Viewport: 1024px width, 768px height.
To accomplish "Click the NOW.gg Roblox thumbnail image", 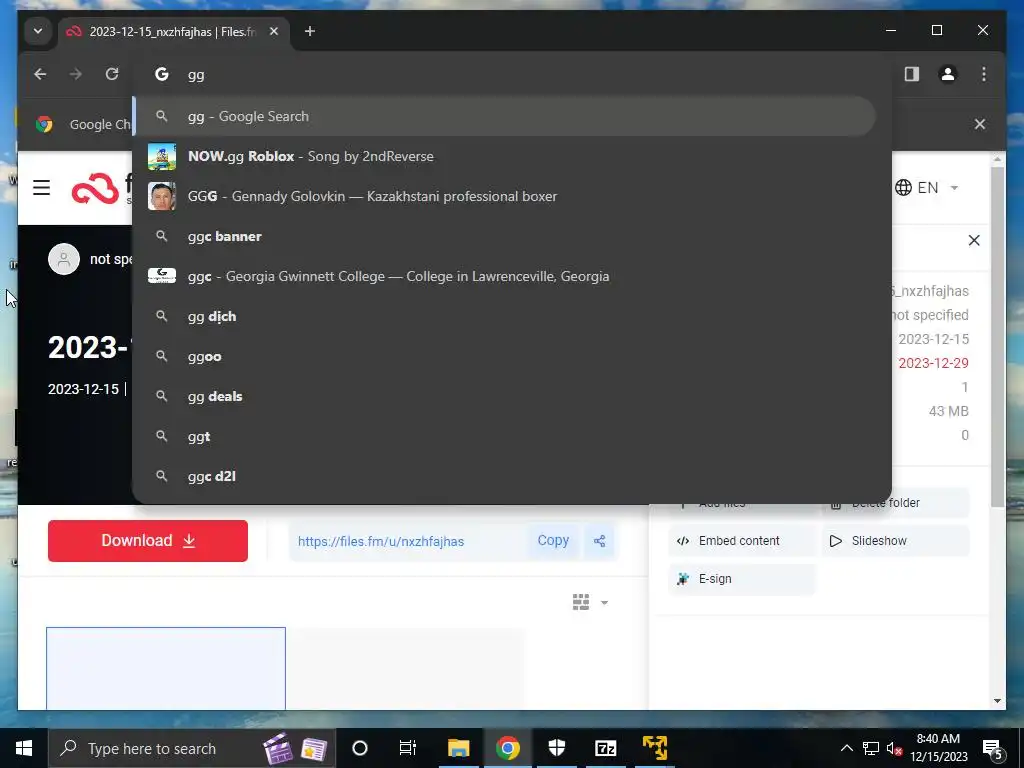I will pyautogui.click(x=161, y=157).
